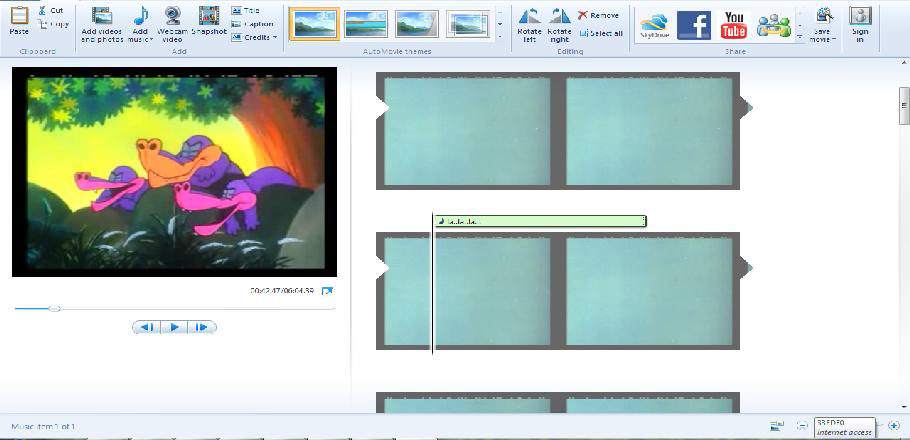Select second clip in top storyboard row
910x440 pixels.
(x=649, y=132)
